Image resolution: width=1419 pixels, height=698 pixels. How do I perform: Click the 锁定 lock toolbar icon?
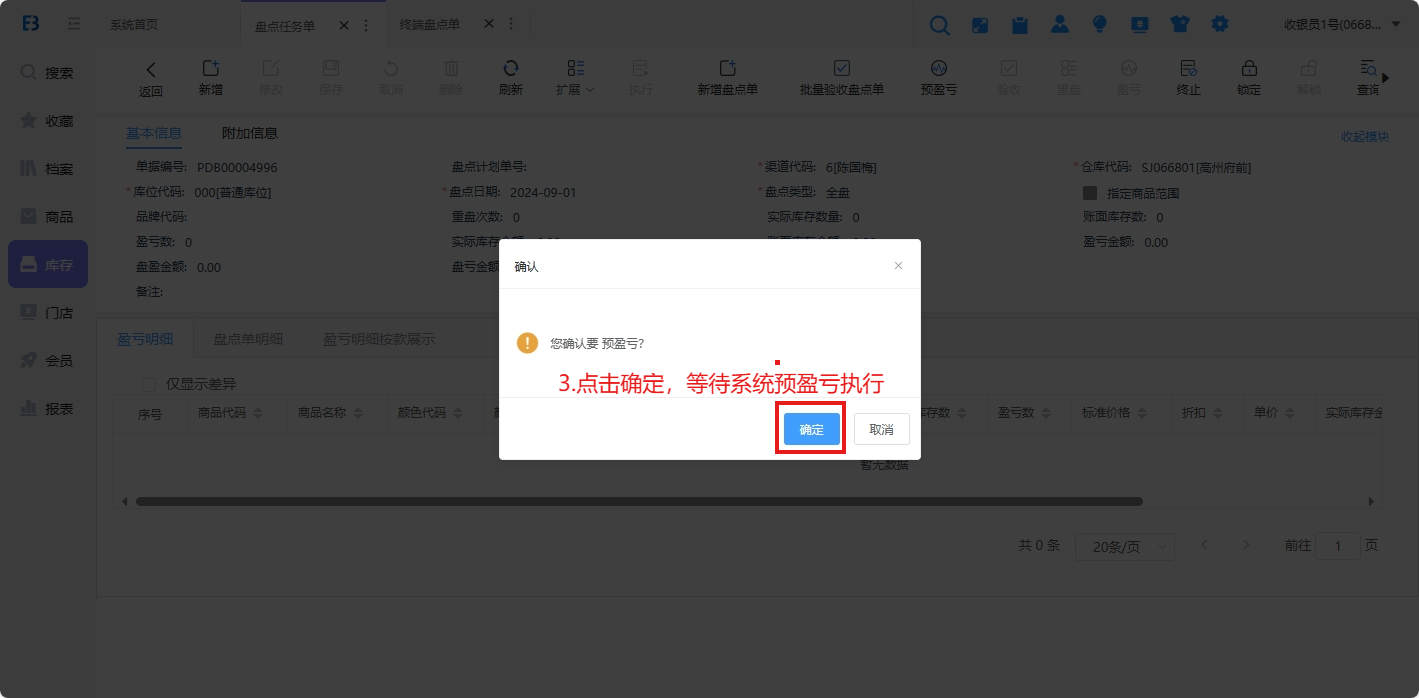[1248, 68]
